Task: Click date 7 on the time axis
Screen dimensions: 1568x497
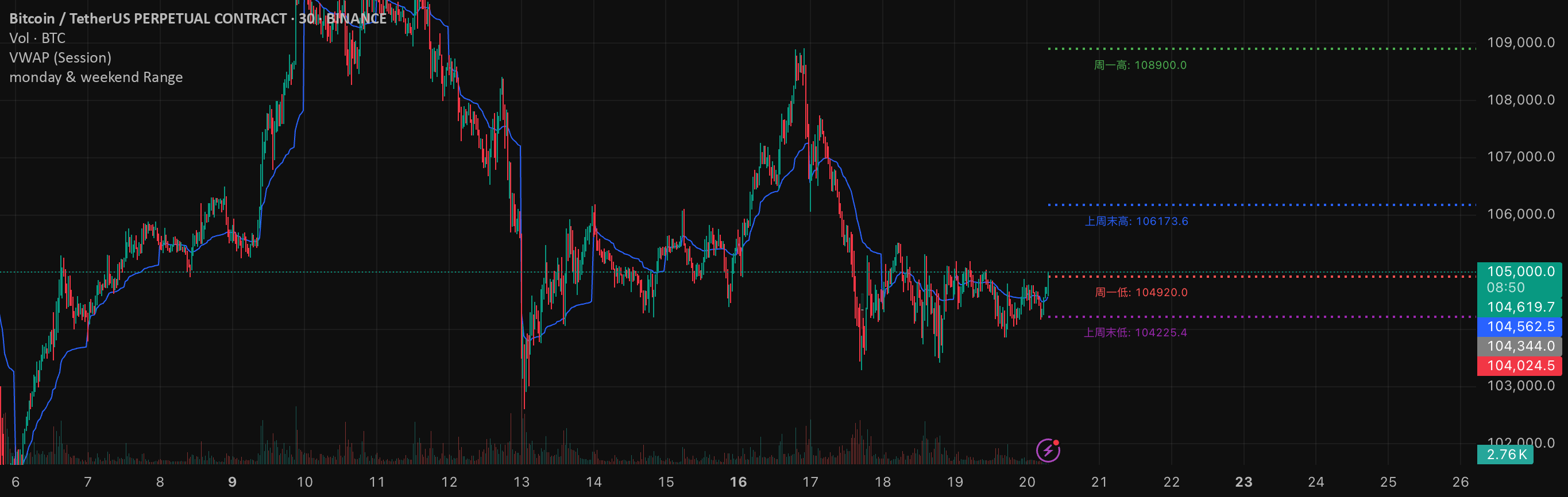Action: coord(88,483)
